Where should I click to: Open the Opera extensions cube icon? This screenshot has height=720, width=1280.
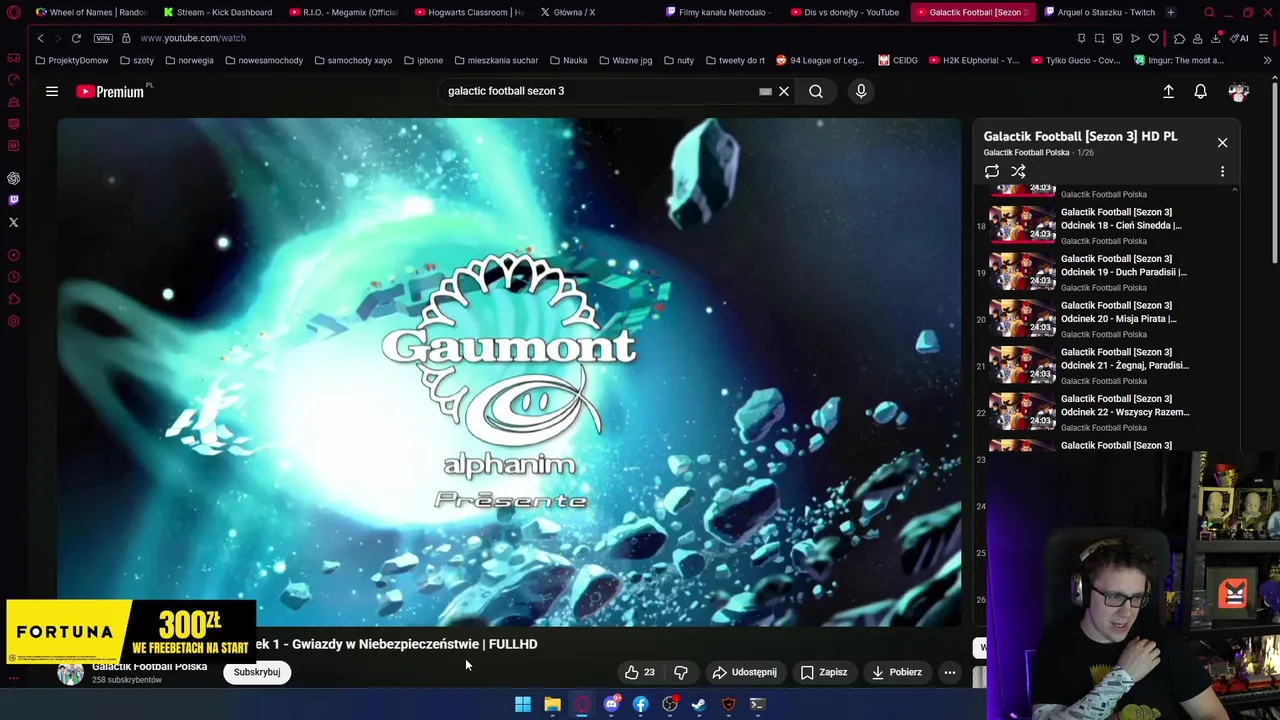1179,38
